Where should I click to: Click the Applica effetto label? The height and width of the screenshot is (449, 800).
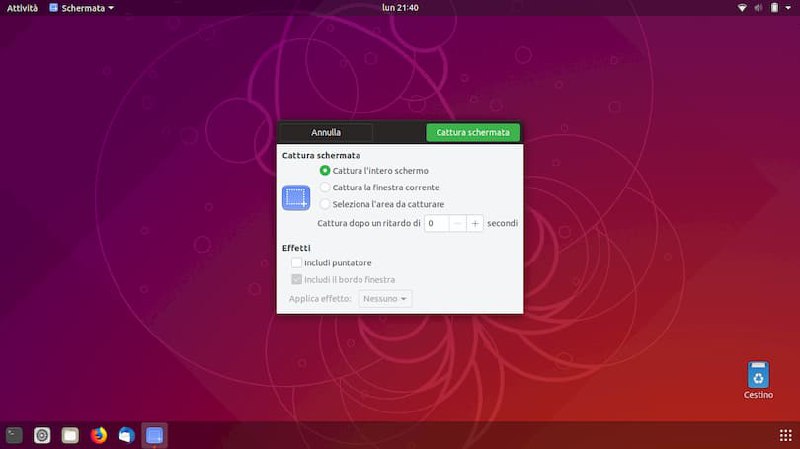(320, 298)
